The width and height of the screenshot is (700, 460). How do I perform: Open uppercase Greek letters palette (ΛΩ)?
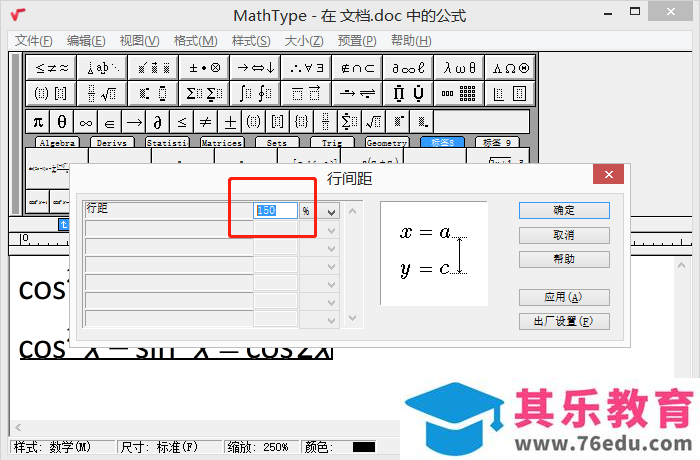pos(510,68)
